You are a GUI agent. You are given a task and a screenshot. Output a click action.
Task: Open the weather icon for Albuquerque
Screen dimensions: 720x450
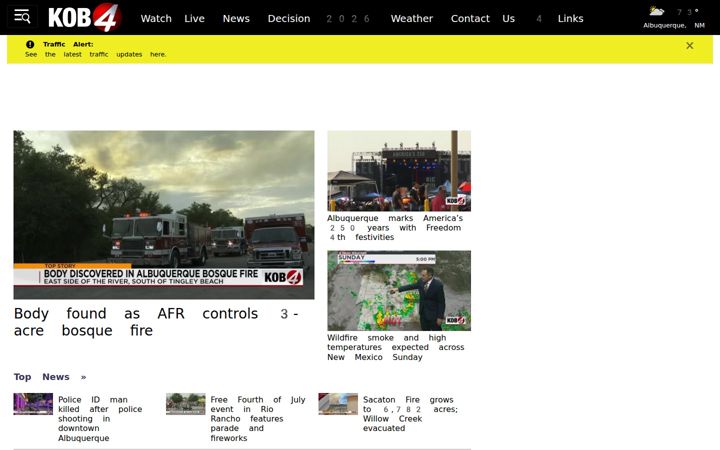pos(657,11)
